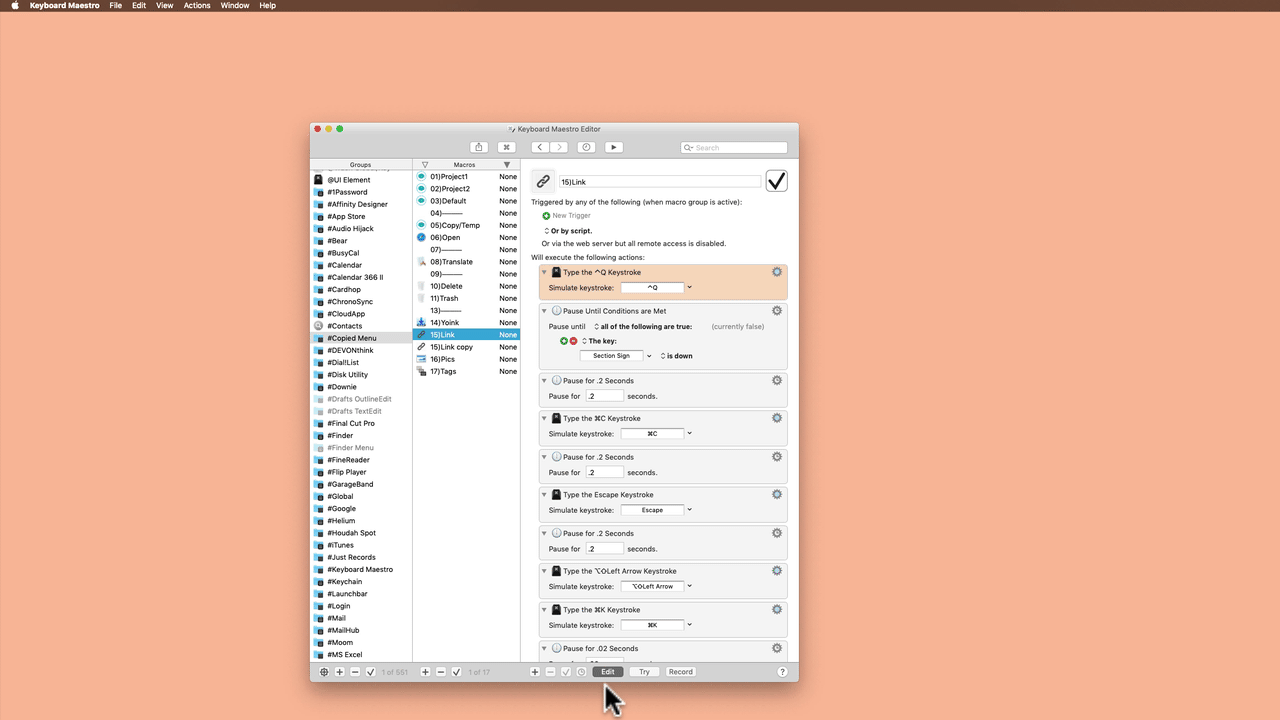Go forward with the right arrow toolbar button
The height and width of the screenshot is (720, 1280).
(559, 147)
